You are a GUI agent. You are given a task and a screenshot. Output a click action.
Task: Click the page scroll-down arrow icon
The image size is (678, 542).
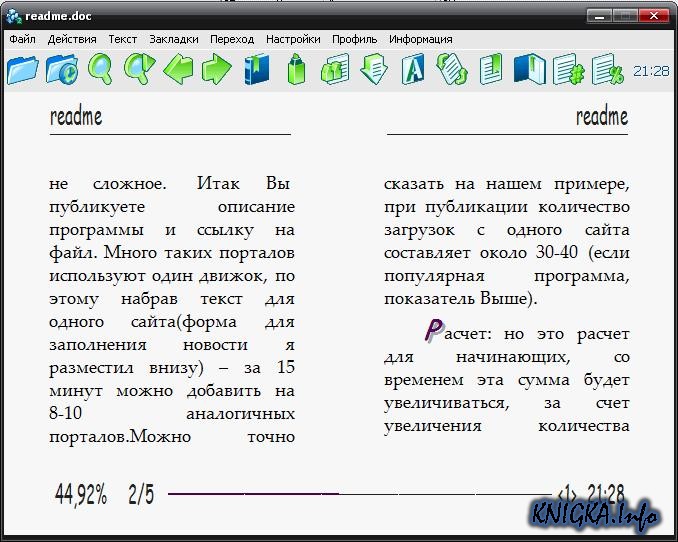(x=374, y=69)
